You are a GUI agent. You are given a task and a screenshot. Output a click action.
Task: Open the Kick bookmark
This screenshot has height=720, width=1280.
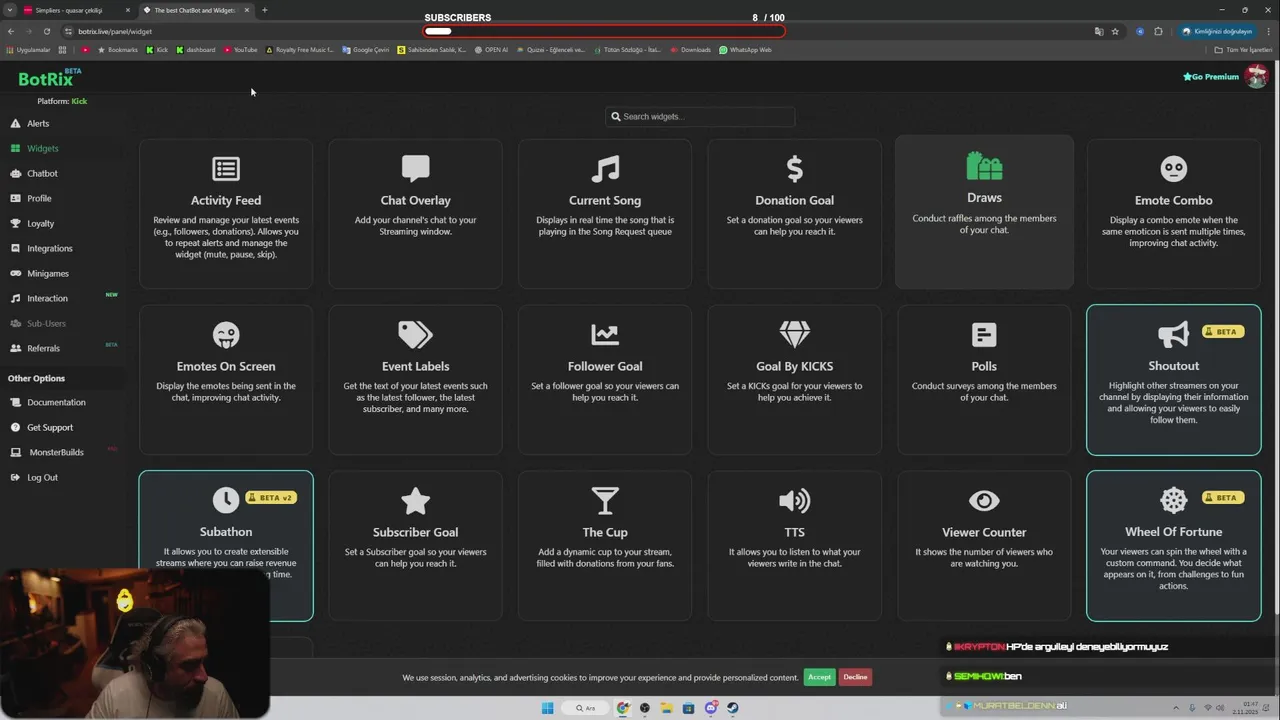point(158,50)
